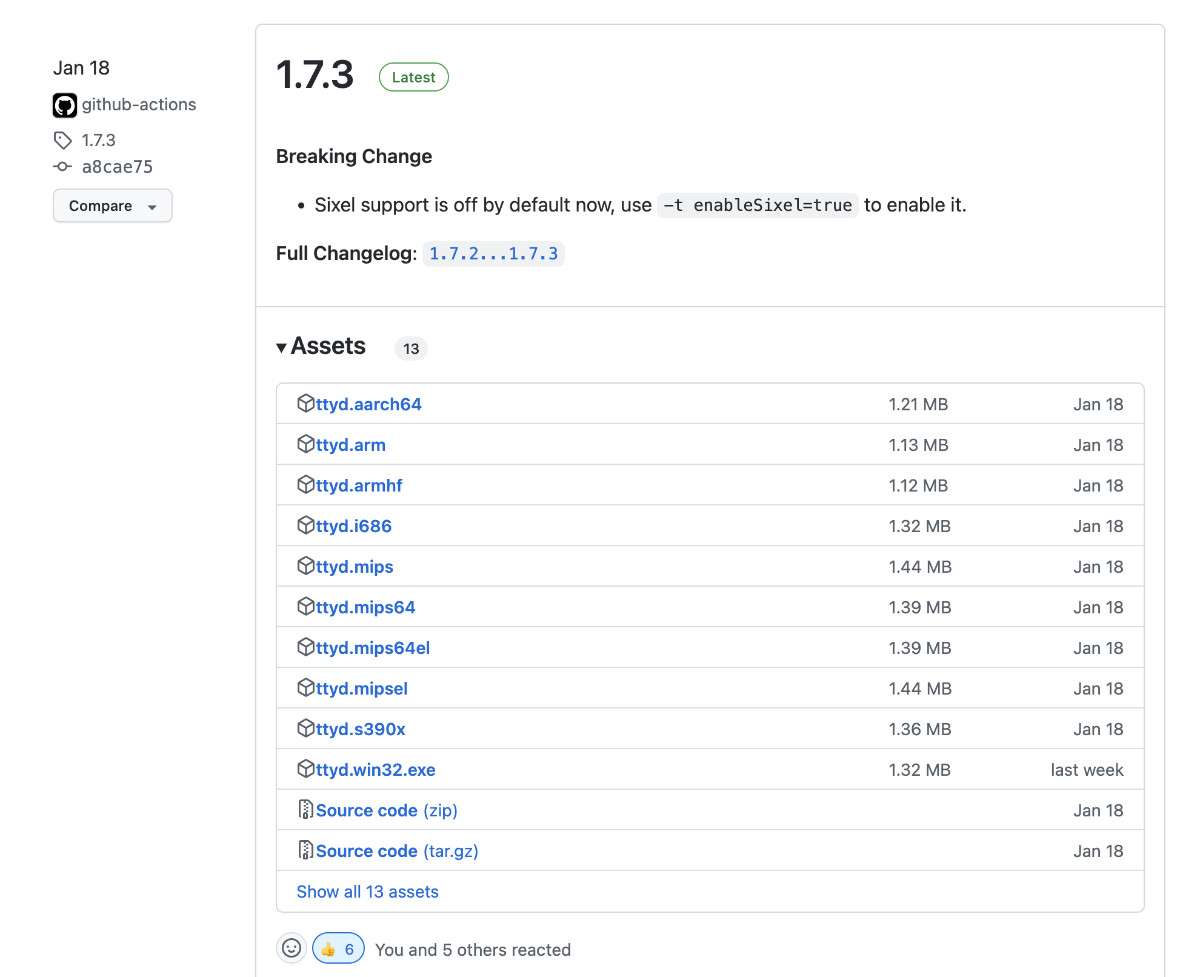Download ttyd.mipsel
This screenshot has width=1200, height=977.
click(x=362, y=689)
